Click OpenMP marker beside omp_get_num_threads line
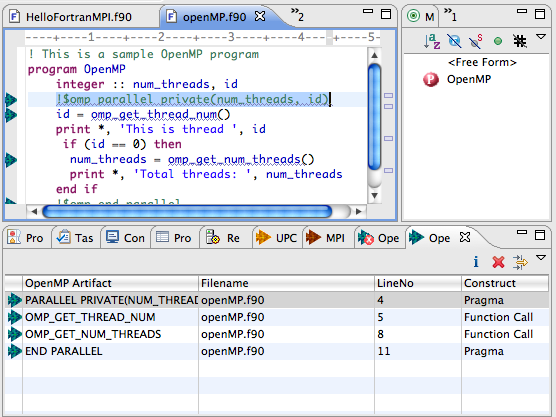This screenshot has height=417, width=556. [x=11, y=160]
